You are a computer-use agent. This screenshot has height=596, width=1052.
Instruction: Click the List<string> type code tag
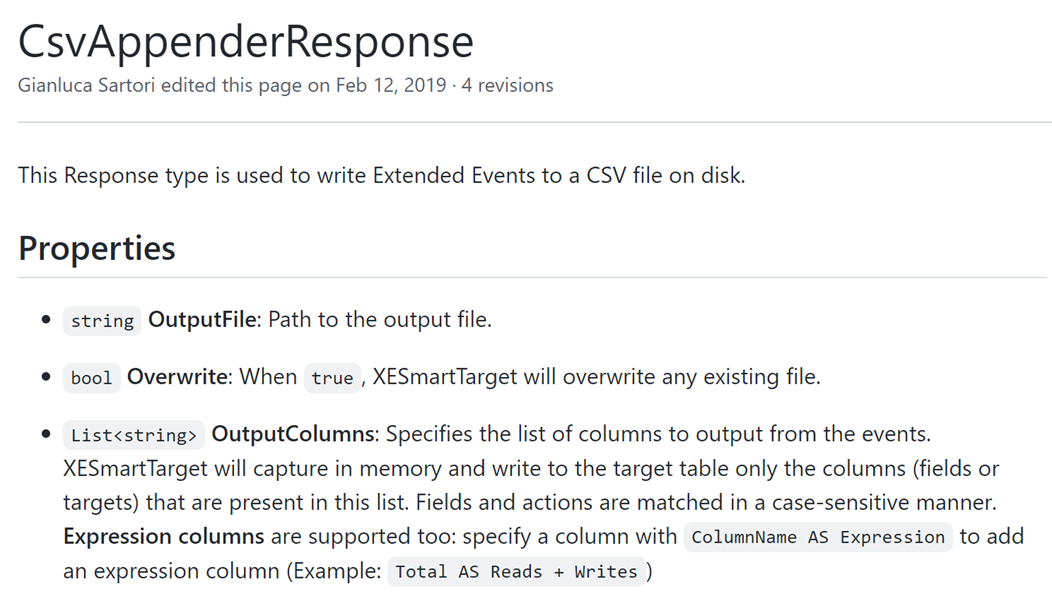pyautogui.click(x=133, y=435)
